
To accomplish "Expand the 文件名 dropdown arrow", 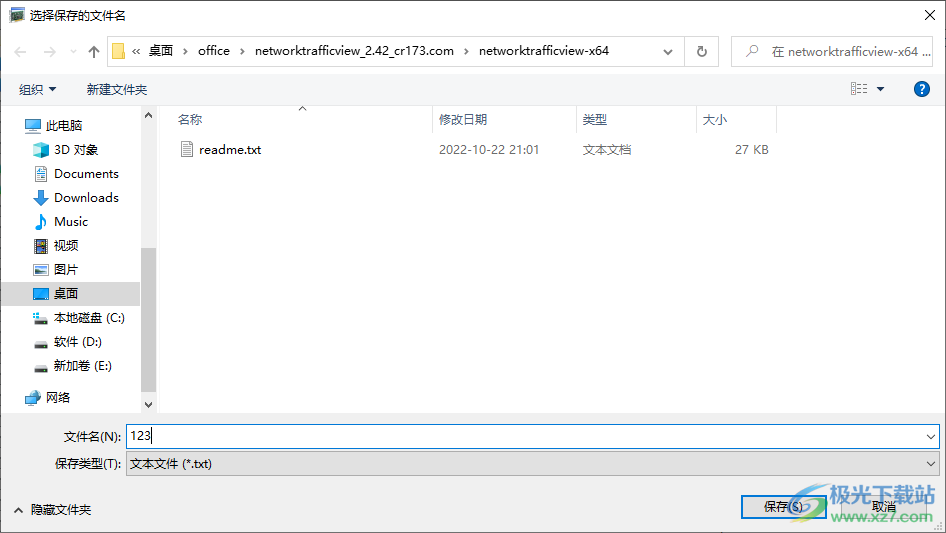I will coord(930,436).
